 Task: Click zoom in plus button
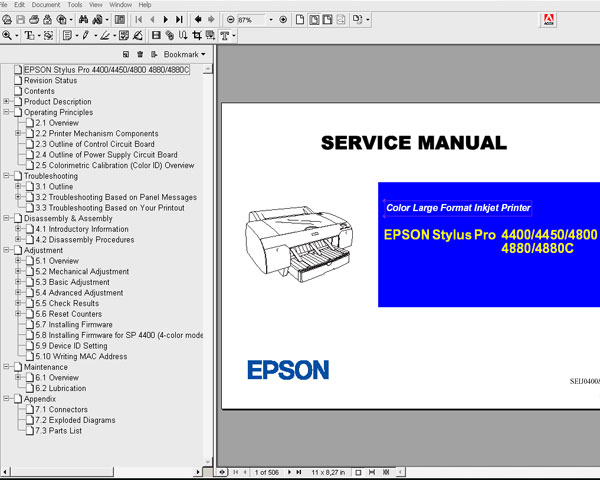(x=283, y=20)
